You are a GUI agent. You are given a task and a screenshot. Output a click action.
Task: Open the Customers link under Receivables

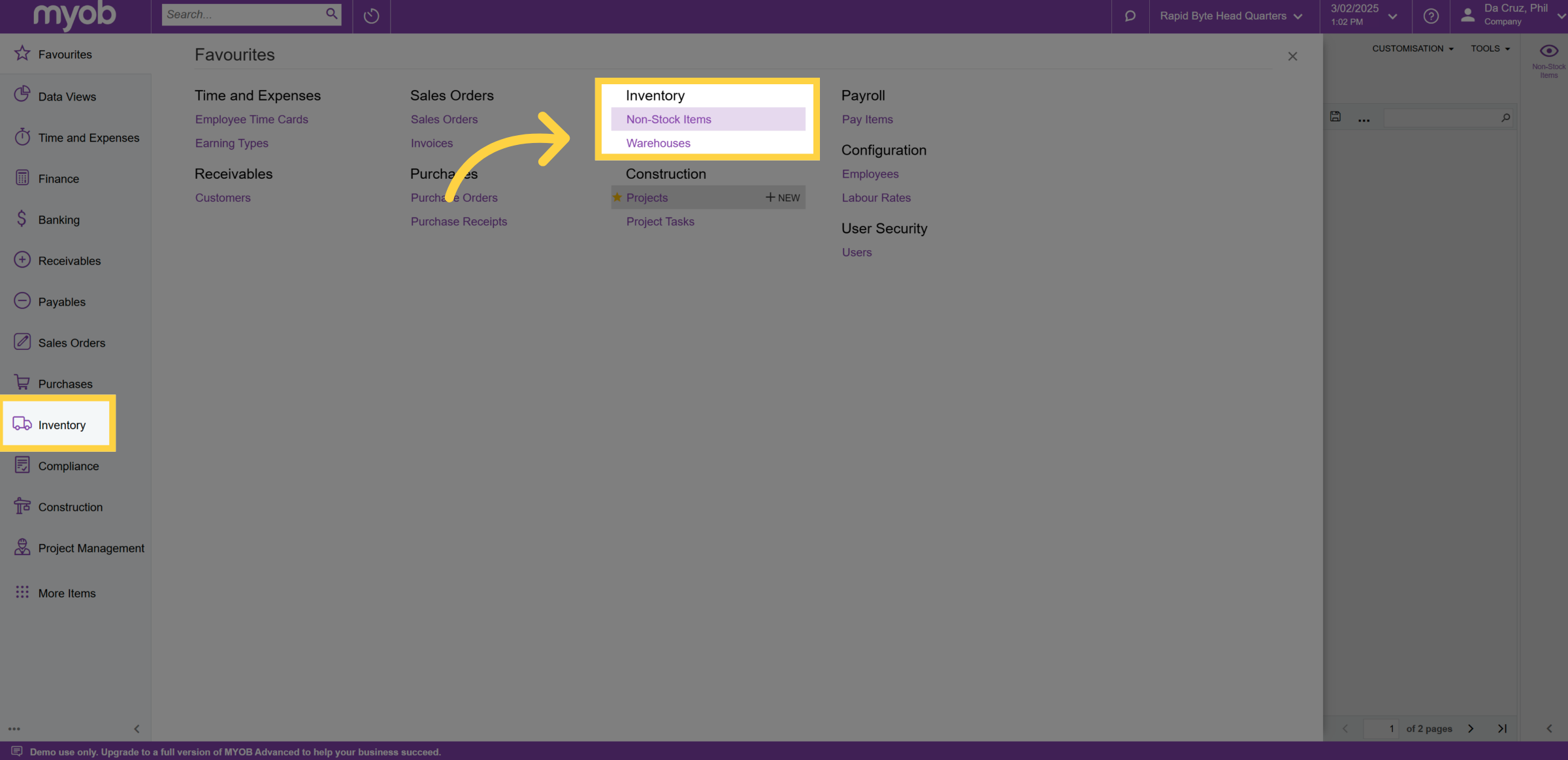pyautogui.click(x=222, y=198)
